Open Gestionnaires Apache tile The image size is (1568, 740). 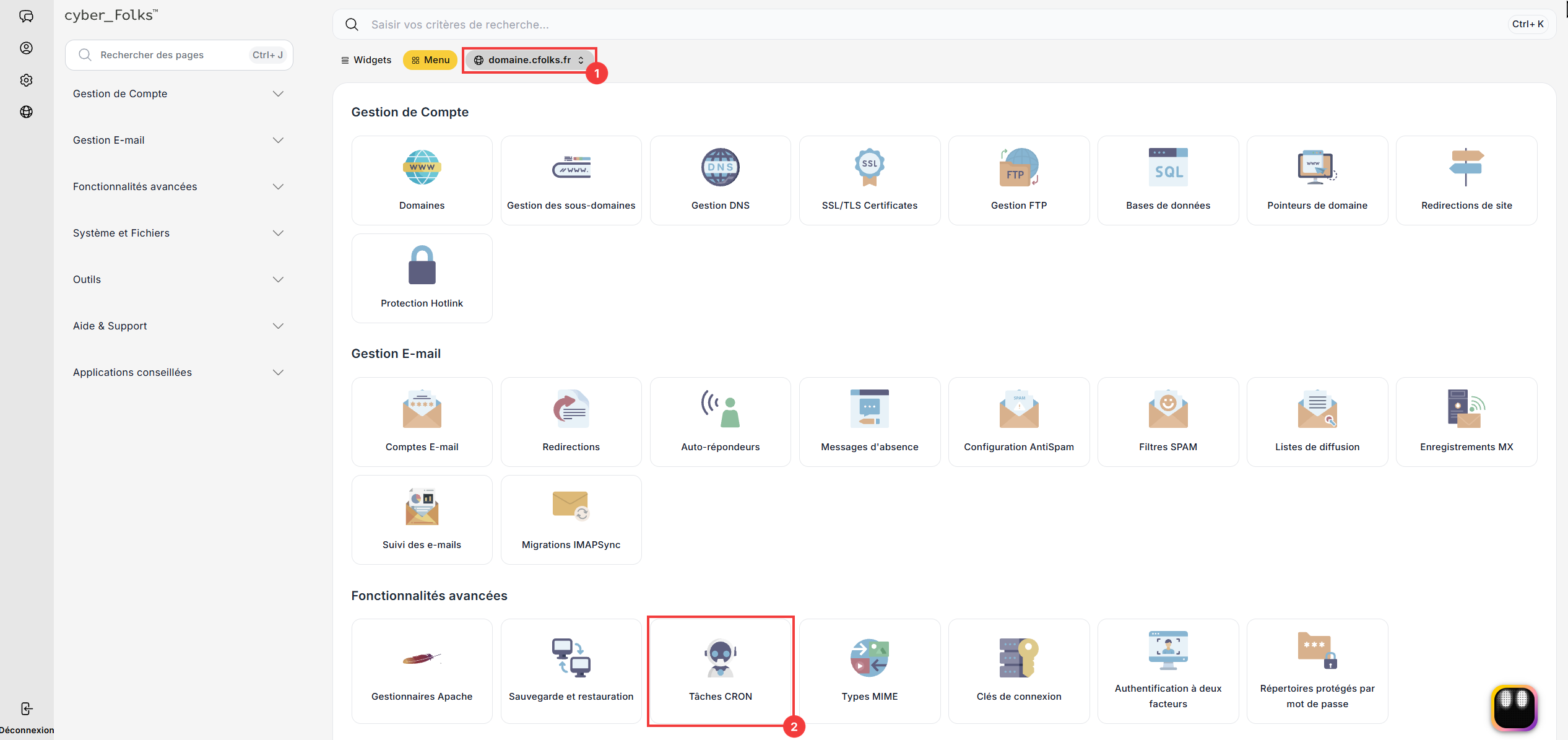click(422, 671)
